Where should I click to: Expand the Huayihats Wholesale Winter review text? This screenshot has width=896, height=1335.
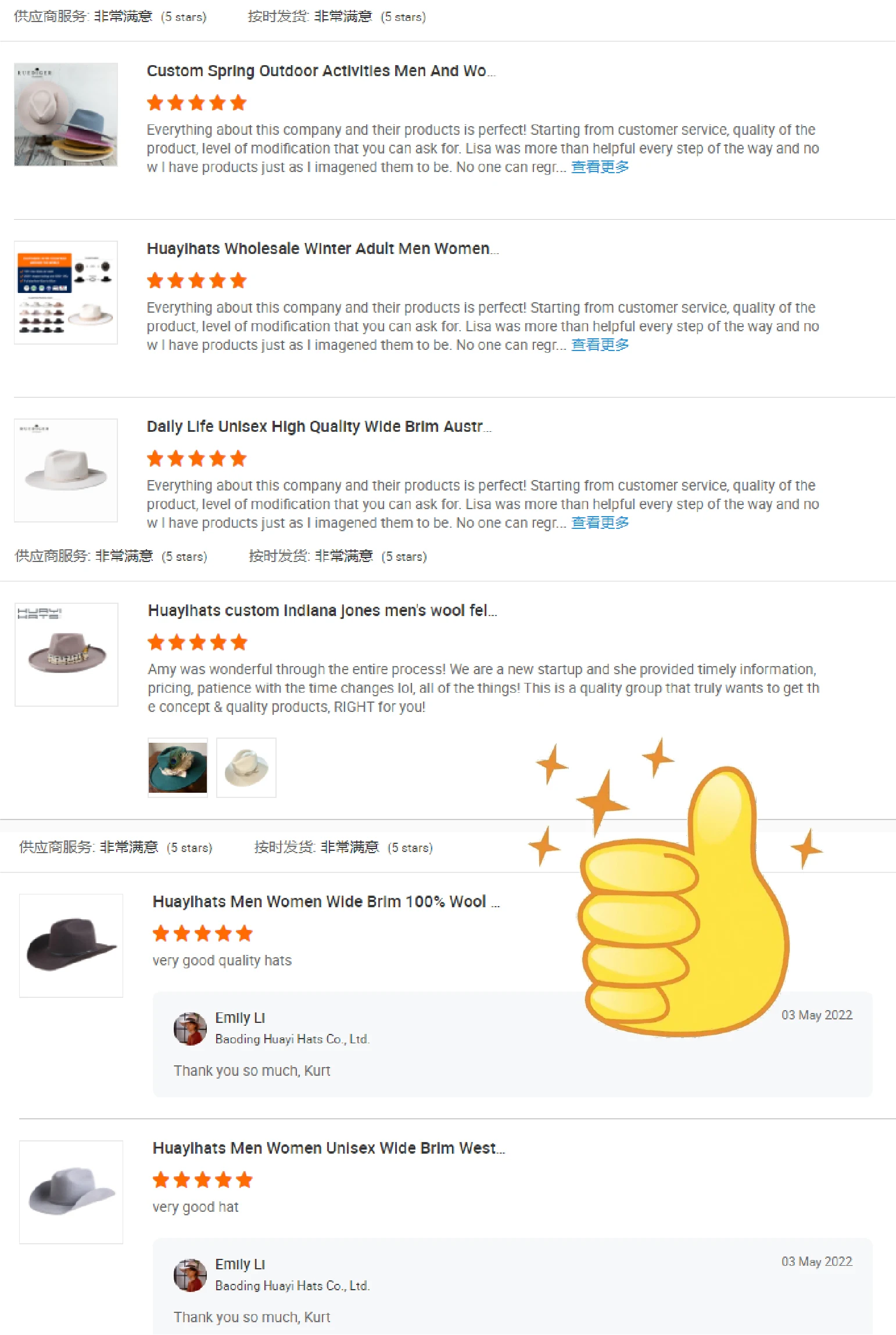(x=600, y=345)
